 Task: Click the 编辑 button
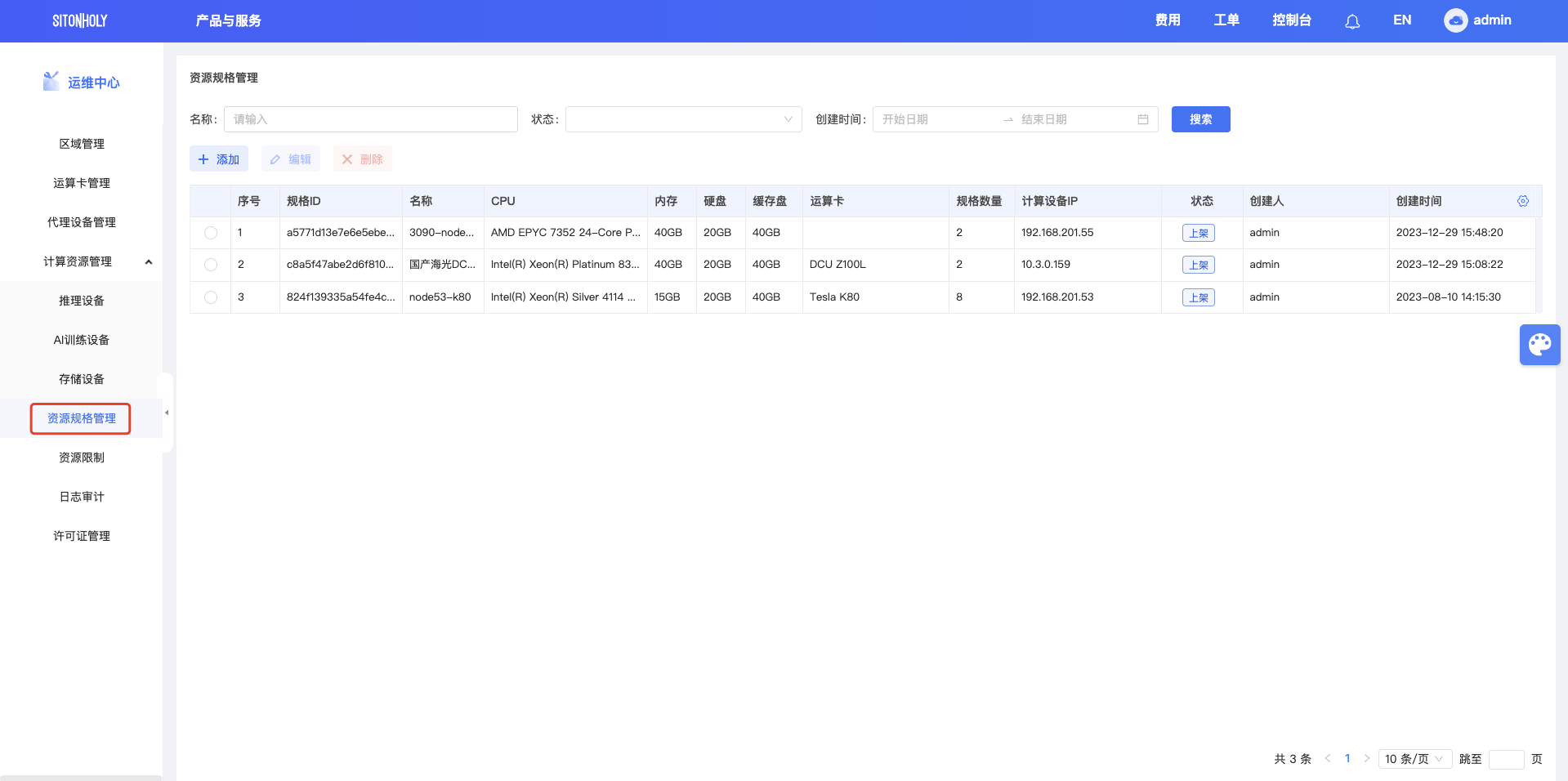[x=291, y=159]
